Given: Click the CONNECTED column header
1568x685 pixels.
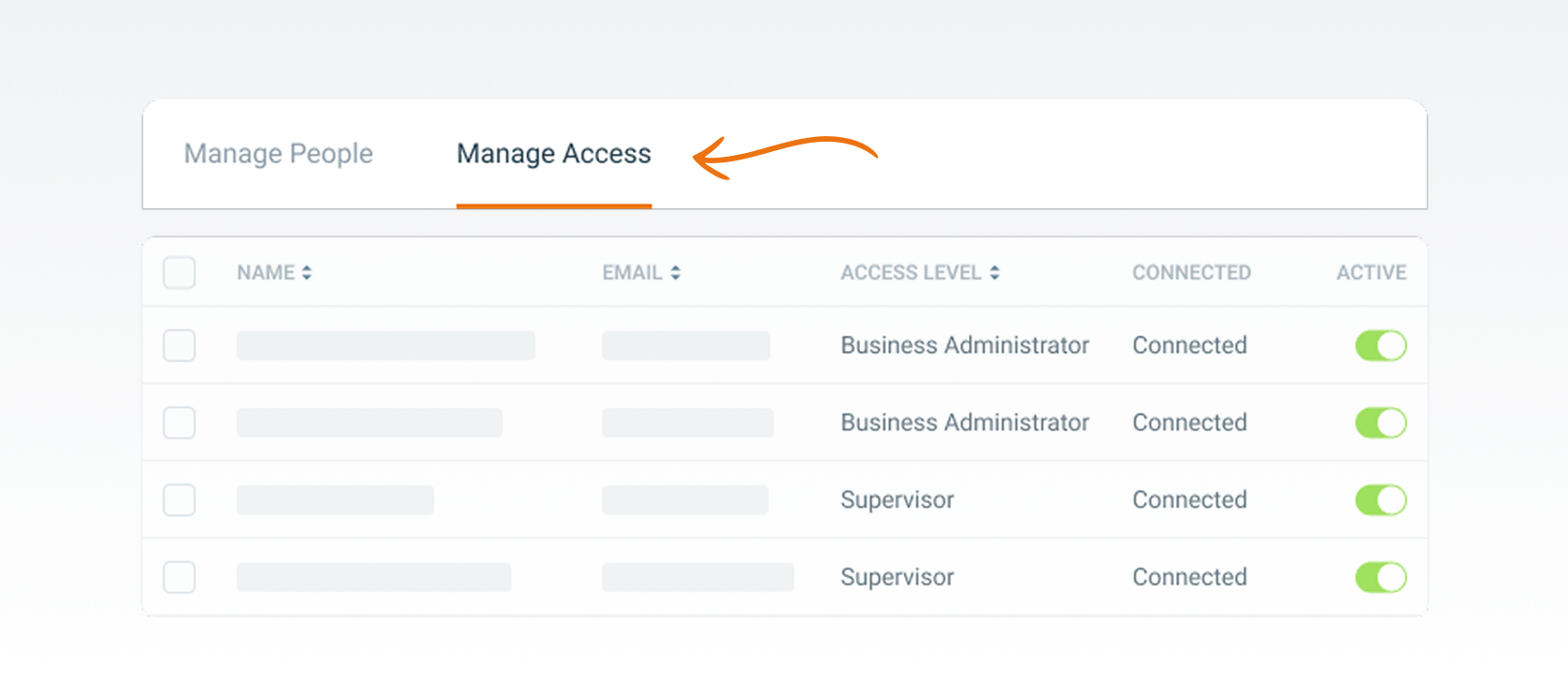Looking at the screenshot, I should point(1191,273).
